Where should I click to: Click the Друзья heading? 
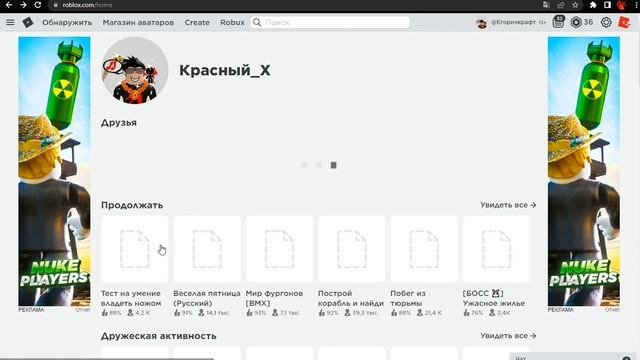tap(119, 122)
